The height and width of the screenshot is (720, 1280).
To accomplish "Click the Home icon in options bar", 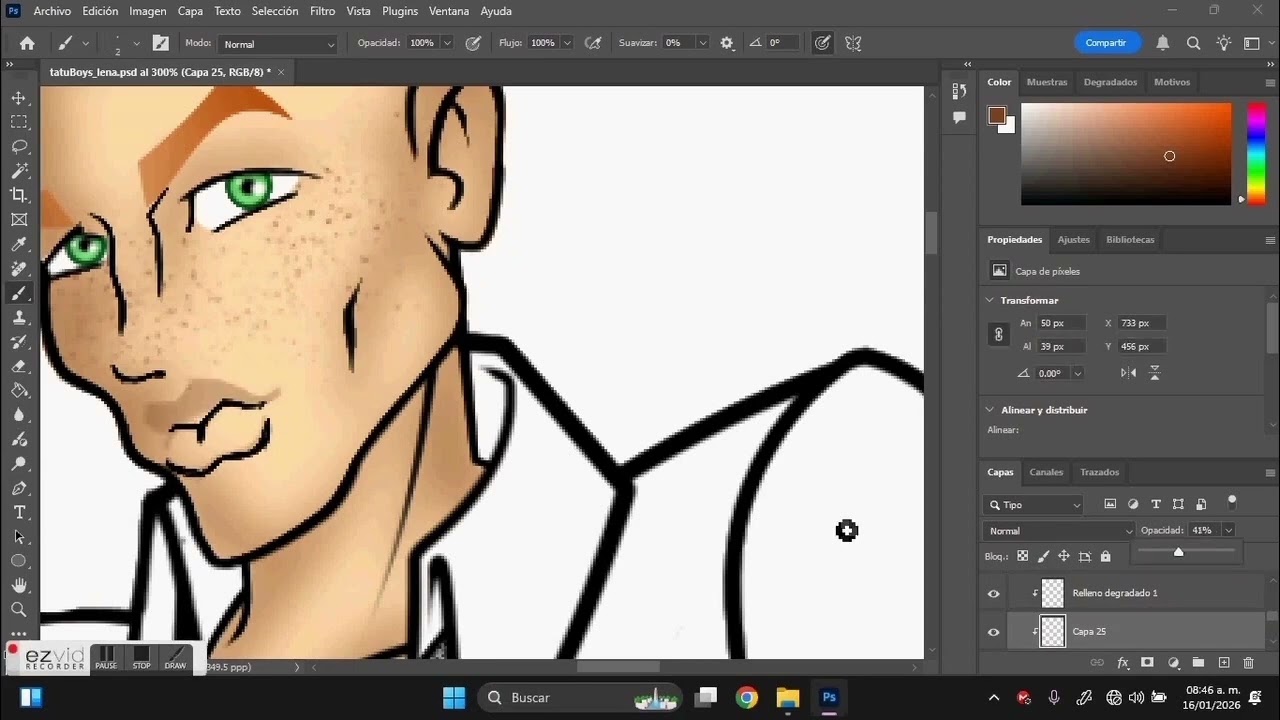I will tap(27, 43).
